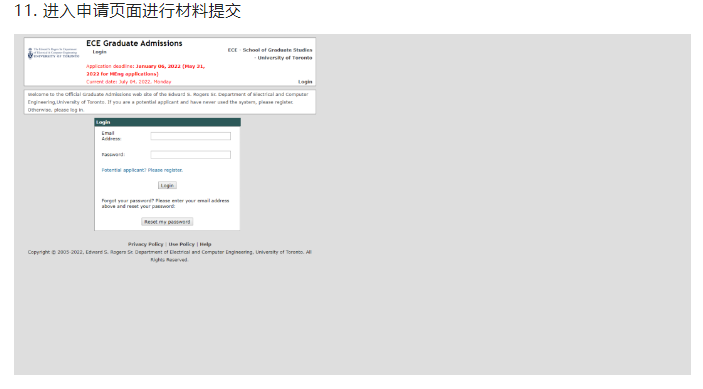Click Reset my password button
This screenshot has width=703, height=389.
(167, 222)
